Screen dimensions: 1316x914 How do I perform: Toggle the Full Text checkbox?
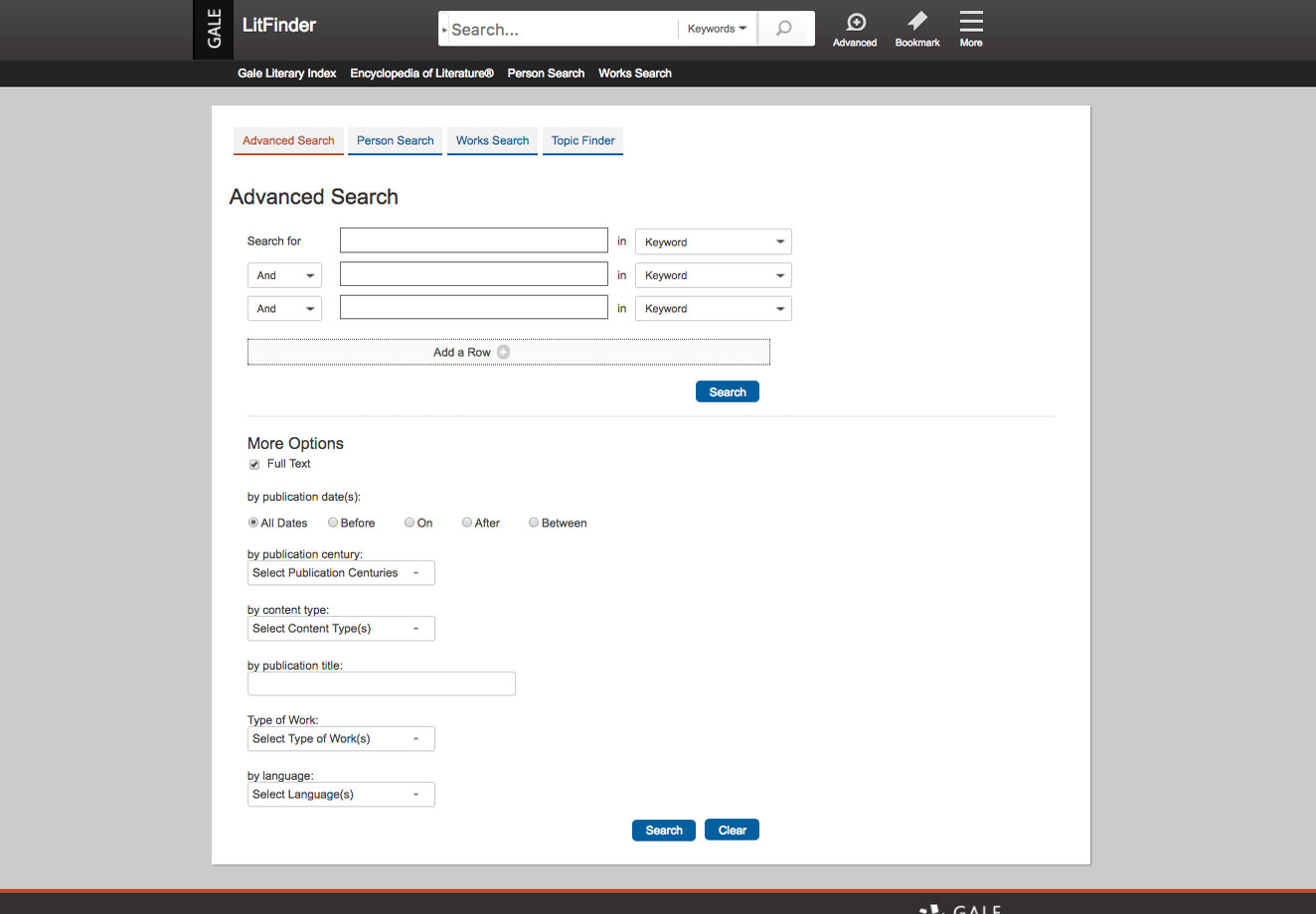pyautogui.click(x=254, y=464)
